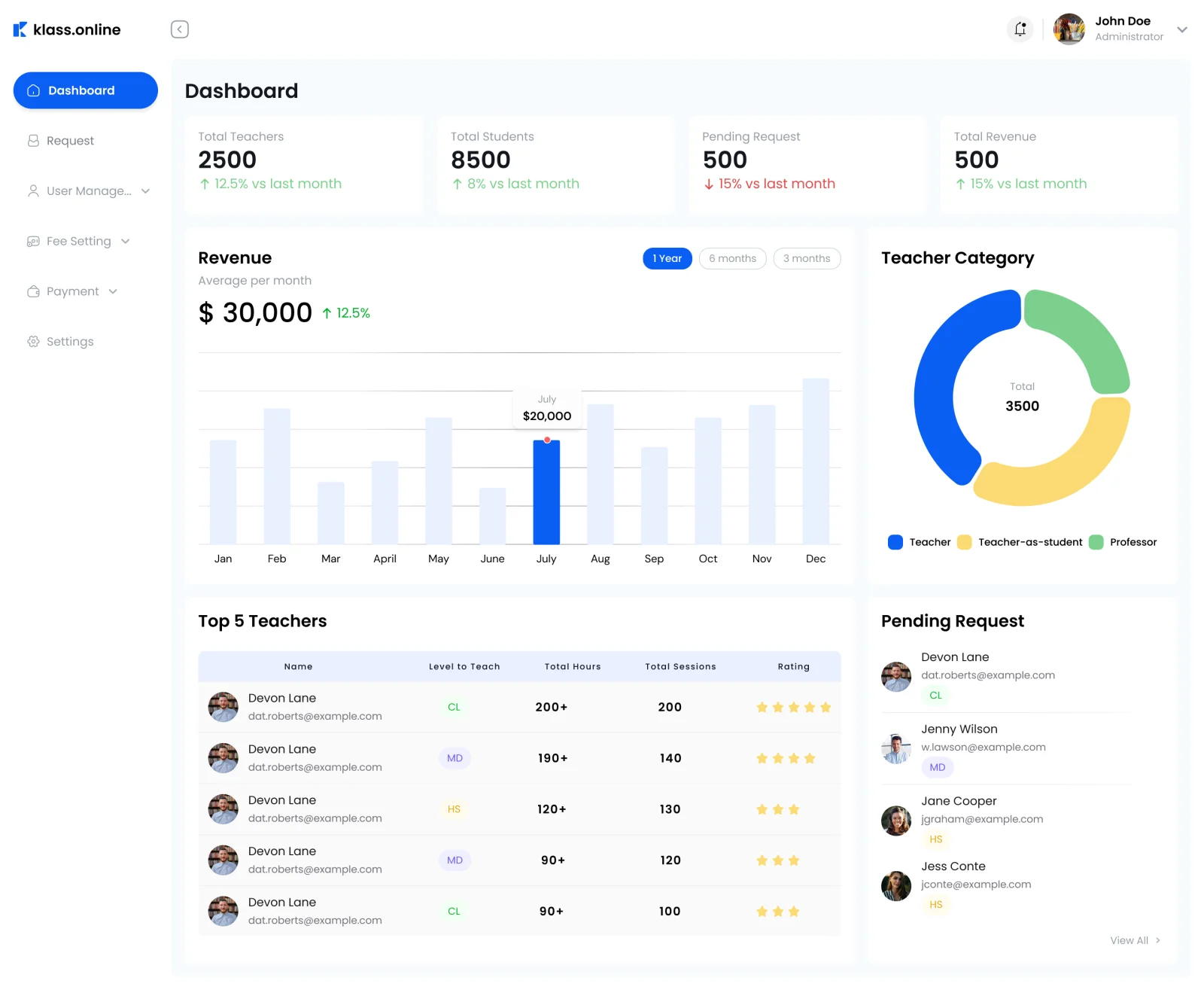Screen dimensions: 1204x1005
Task: Click the Payment wallet icon
Action: (x=33, y=291)
